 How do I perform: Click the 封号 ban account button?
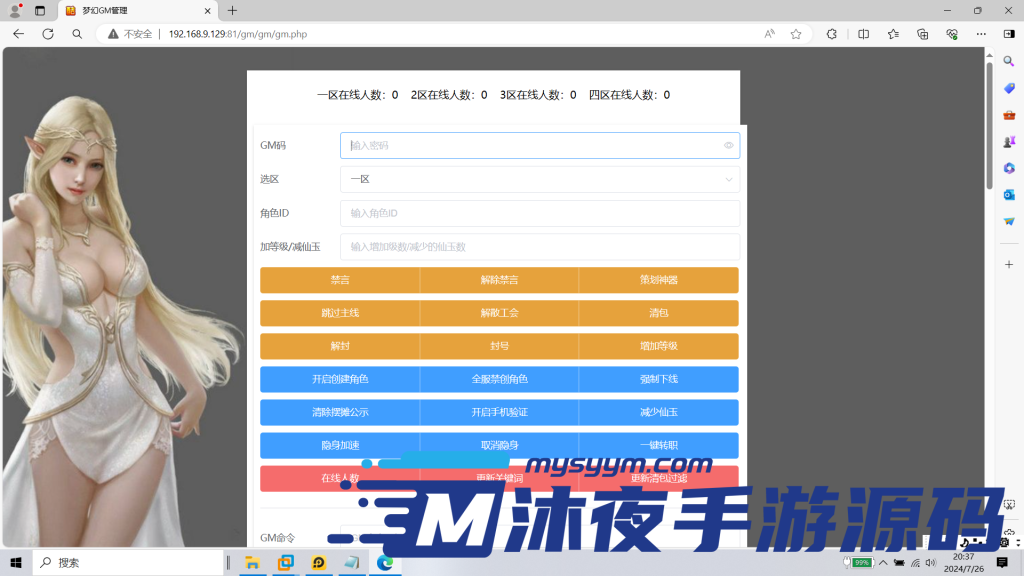tap(499, 346)
